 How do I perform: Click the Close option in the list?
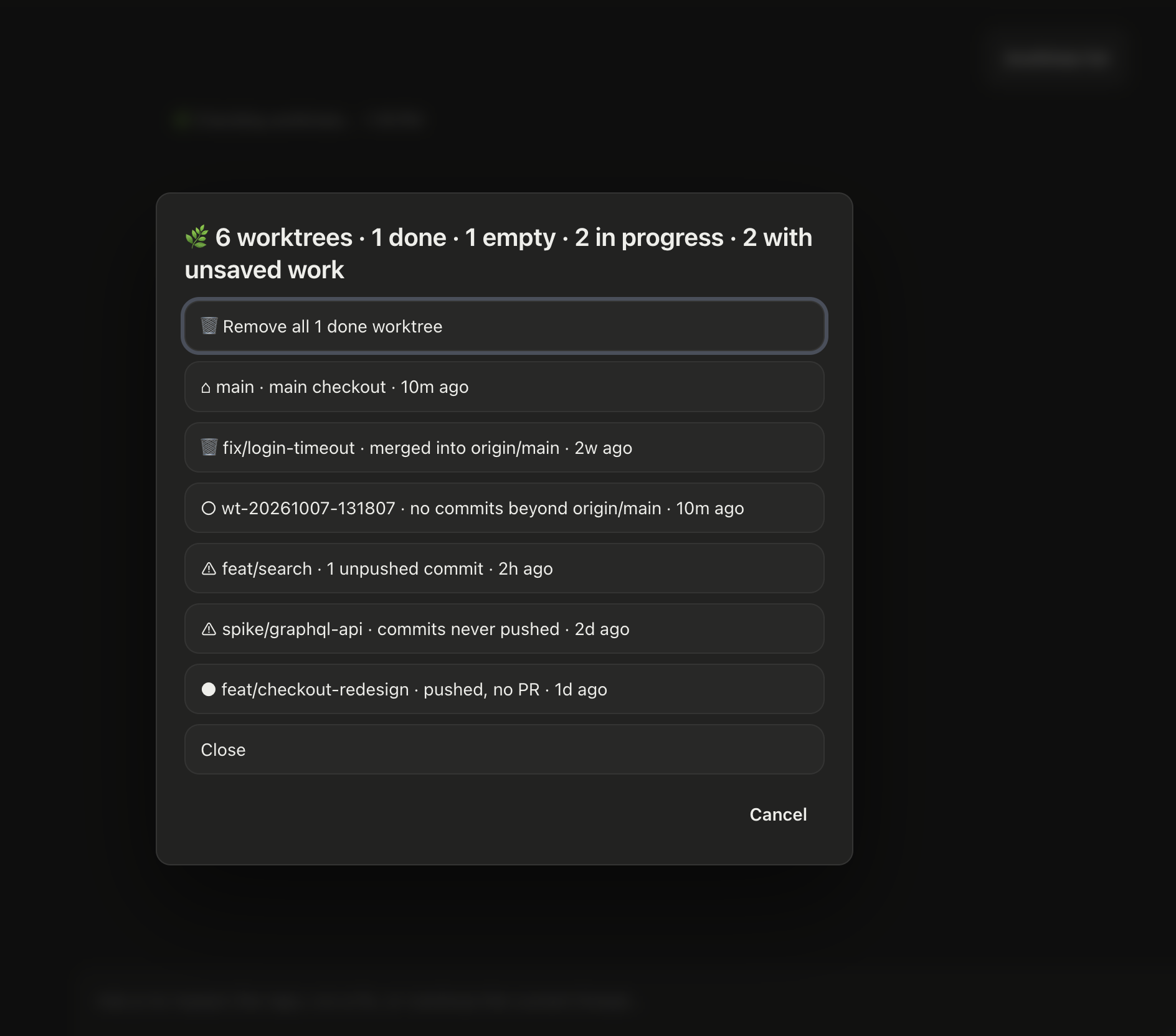click(x=505, y=750)
